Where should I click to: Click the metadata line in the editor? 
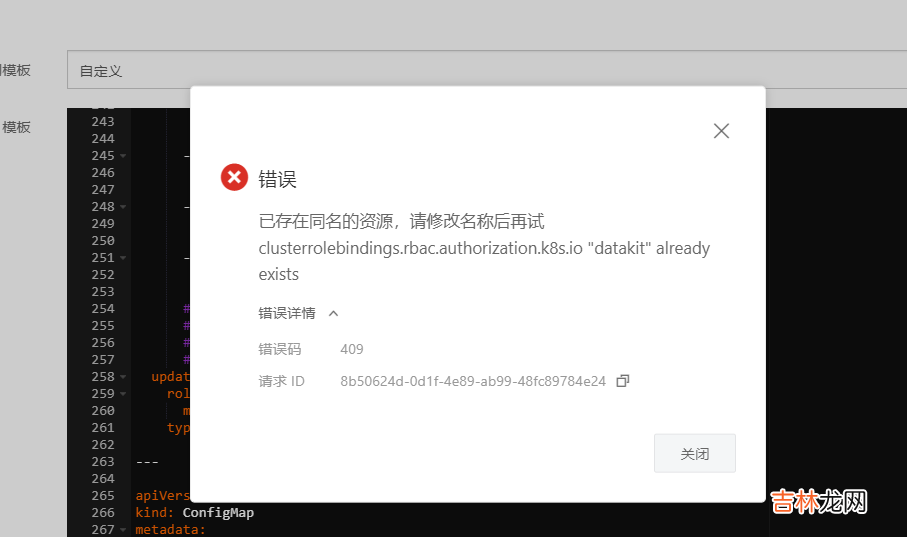point(169,529)
